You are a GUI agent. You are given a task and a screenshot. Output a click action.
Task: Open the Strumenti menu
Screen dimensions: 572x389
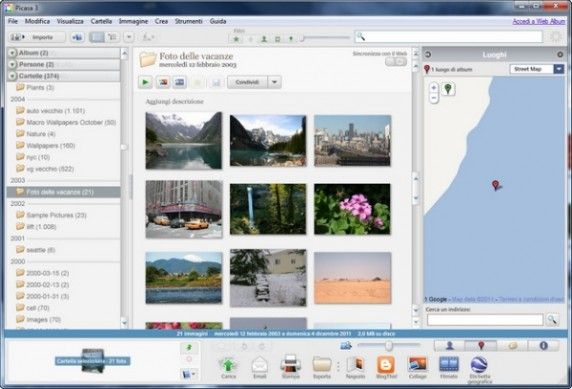click(x=188, y=21)
